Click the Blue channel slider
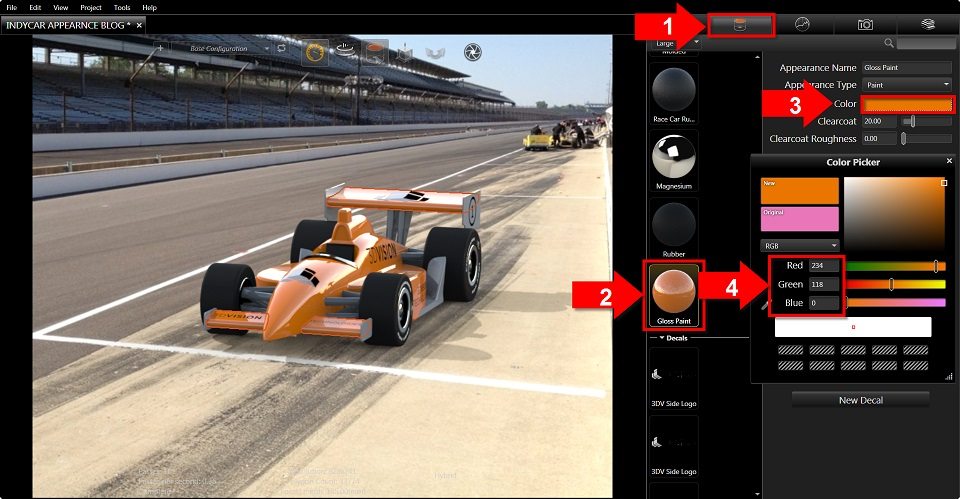 tap(896, 302)
